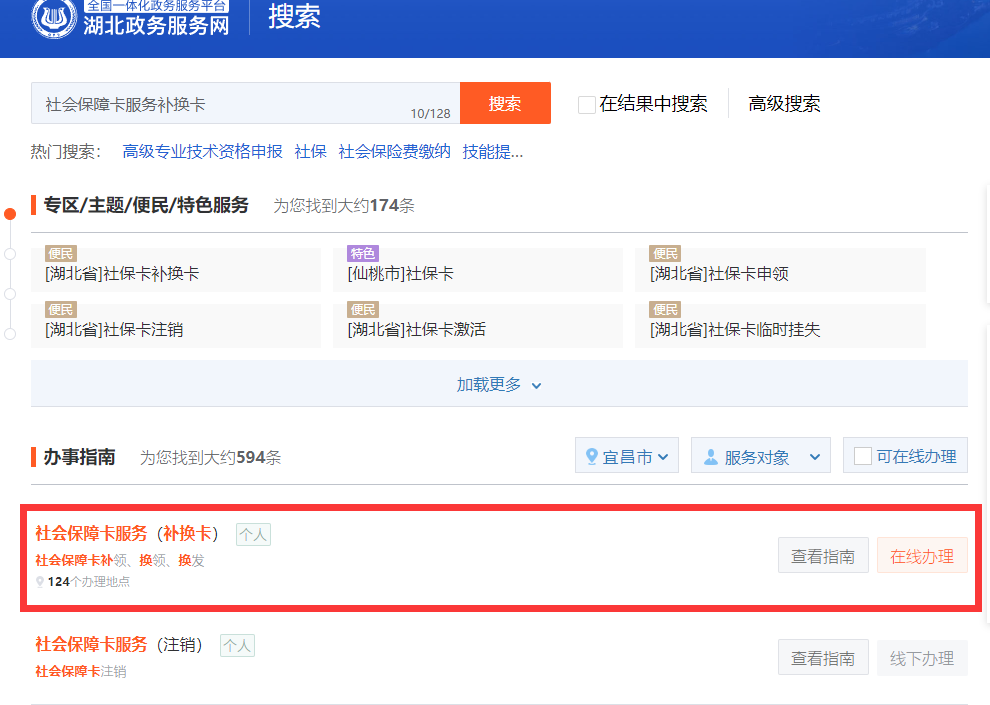Viewport: 990px width, 705px height.
Task: Tick the 可在线办理 checkbox
Action: pyautogui.click(x=862, y=457)
